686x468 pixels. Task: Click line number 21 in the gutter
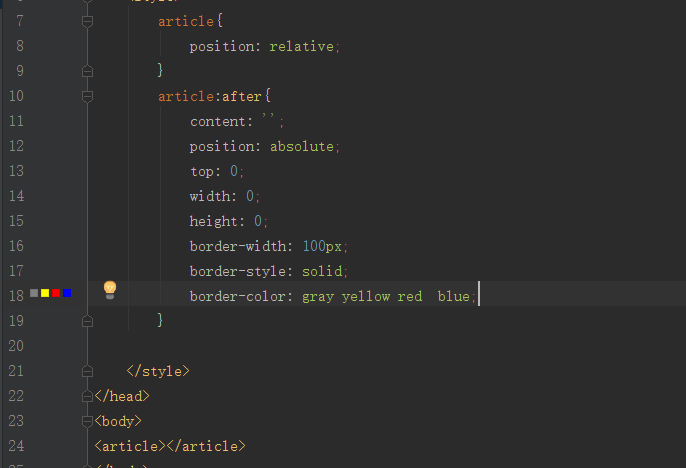15,371
